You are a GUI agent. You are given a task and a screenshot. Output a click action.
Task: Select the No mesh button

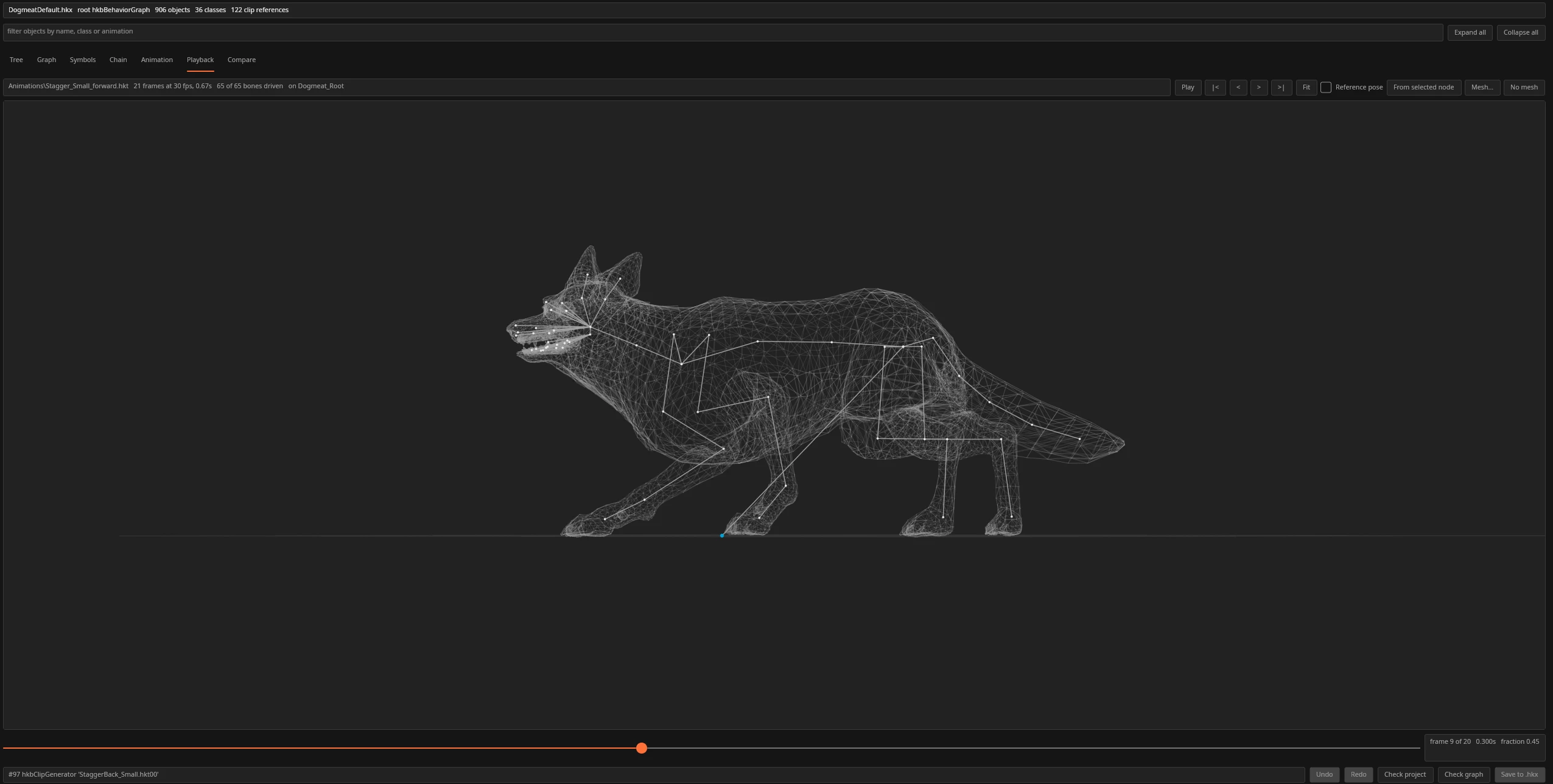coord(1524,87)
